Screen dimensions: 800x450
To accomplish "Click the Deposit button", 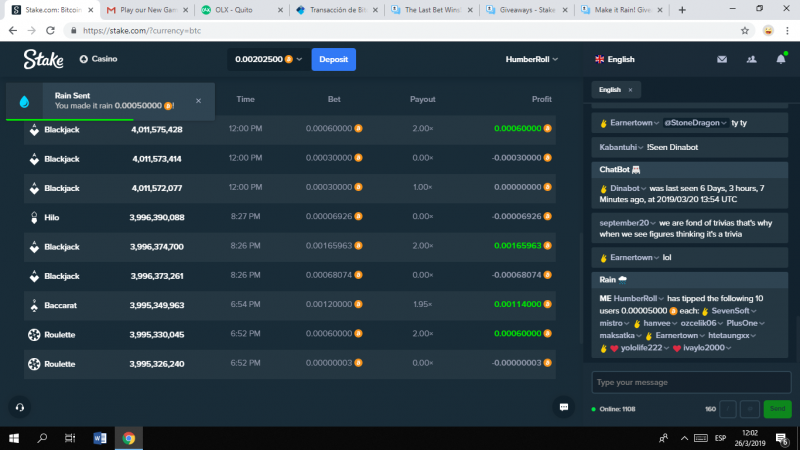I will [x=334, y=59].
